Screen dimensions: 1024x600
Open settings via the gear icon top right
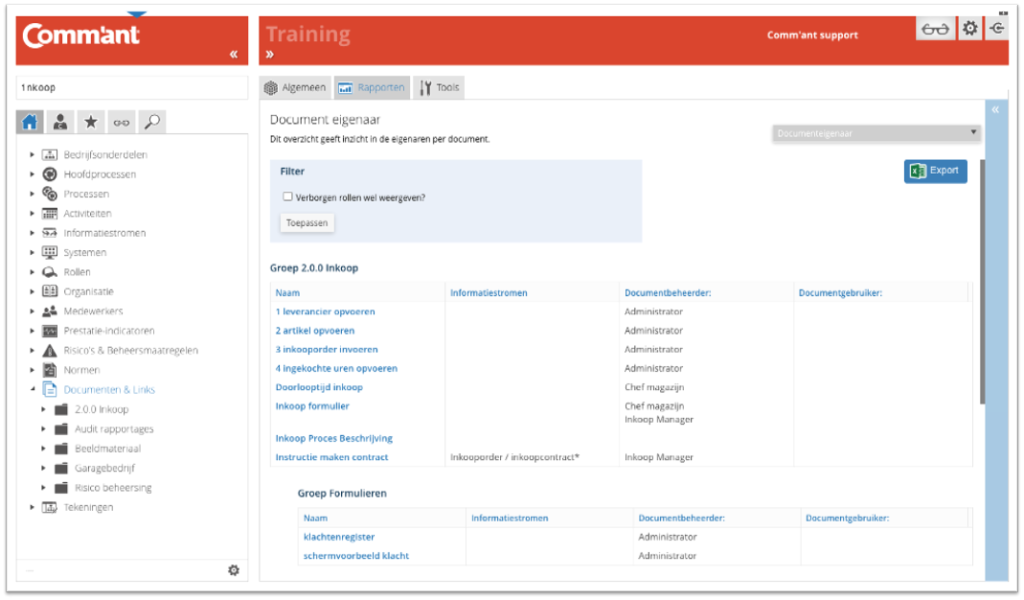[969, 28]
